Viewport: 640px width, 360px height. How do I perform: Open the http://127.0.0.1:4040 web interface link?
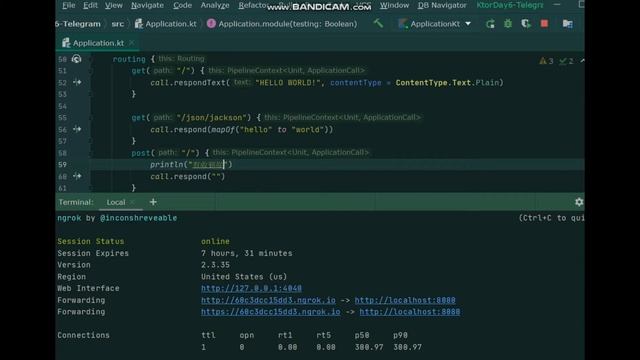(x=251, y=288)
